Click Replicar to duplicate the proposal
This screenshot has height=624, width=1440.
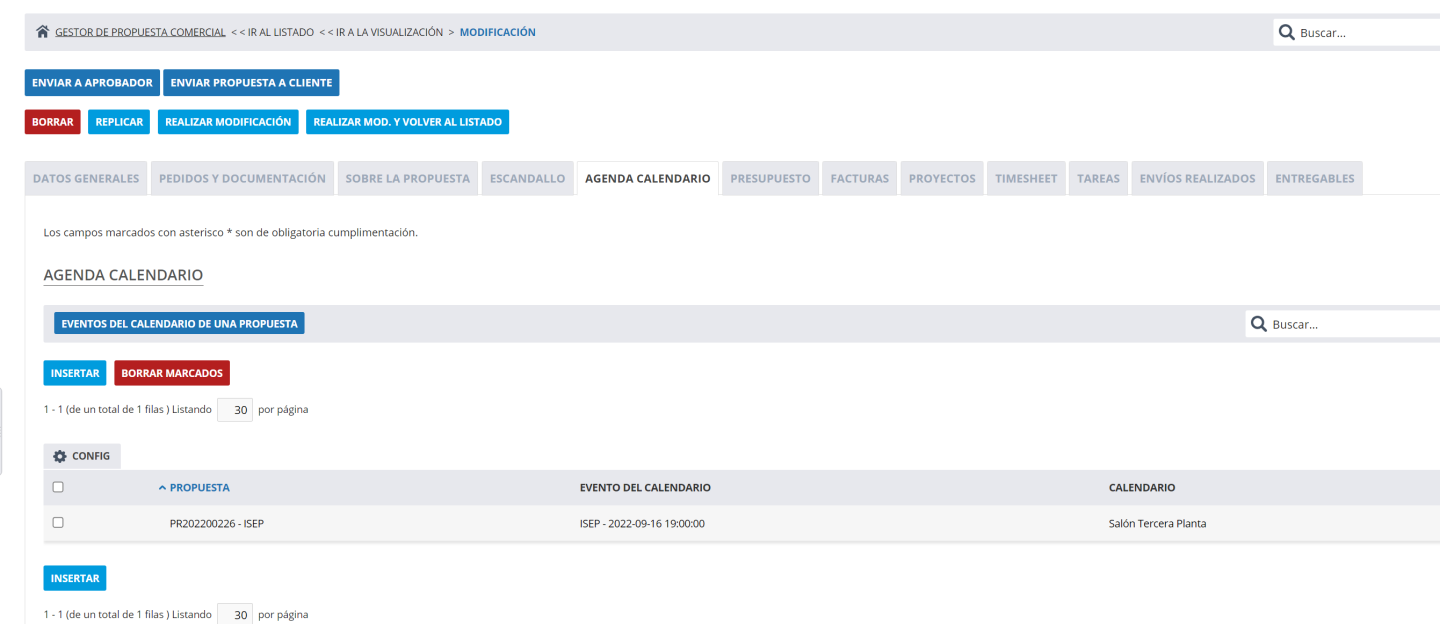(119, 122)
